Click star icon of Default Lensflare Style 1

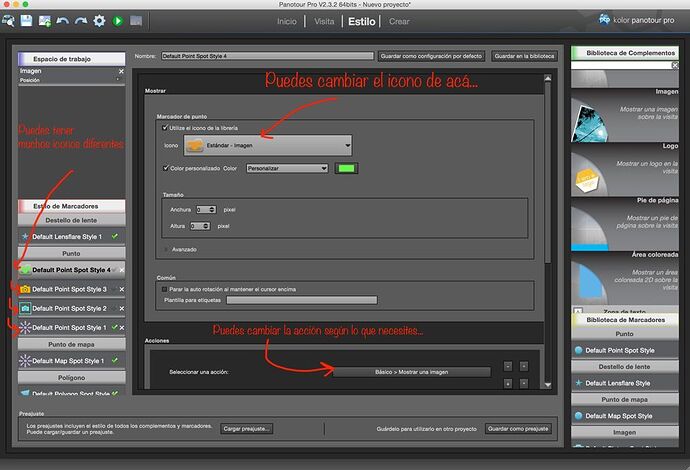[x=25, y=236]
